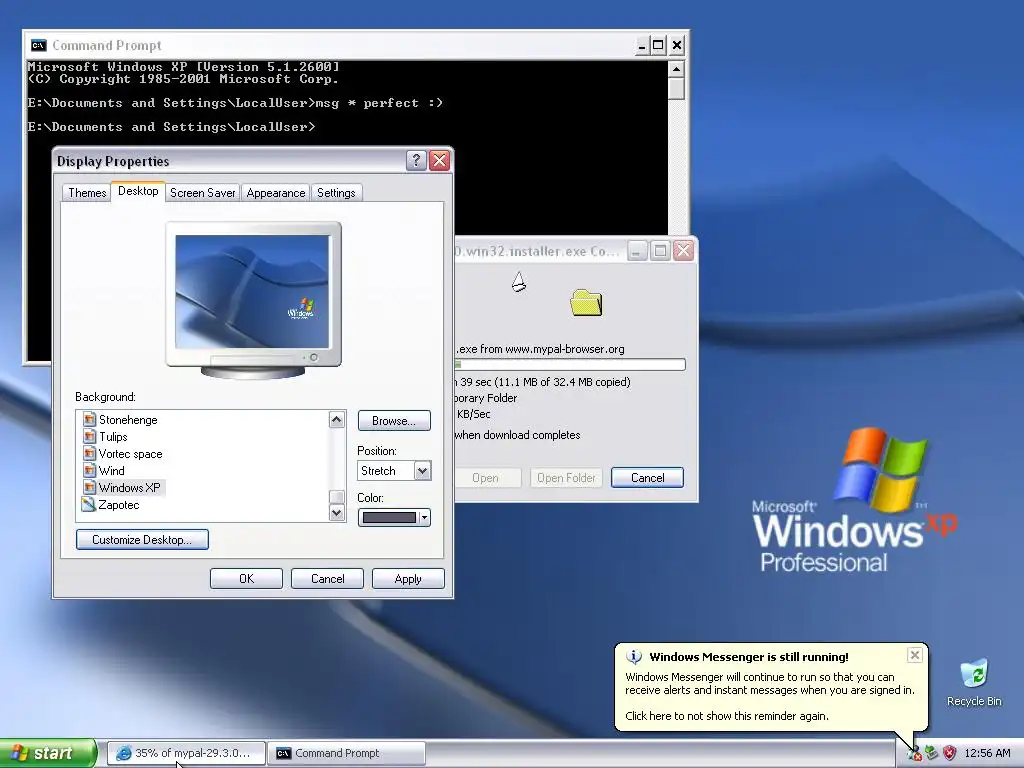The image size is (1024, 768).
Task: Click the Windows XP wallpaper icon
Action: pyautogui.click(x=89, y=487)
